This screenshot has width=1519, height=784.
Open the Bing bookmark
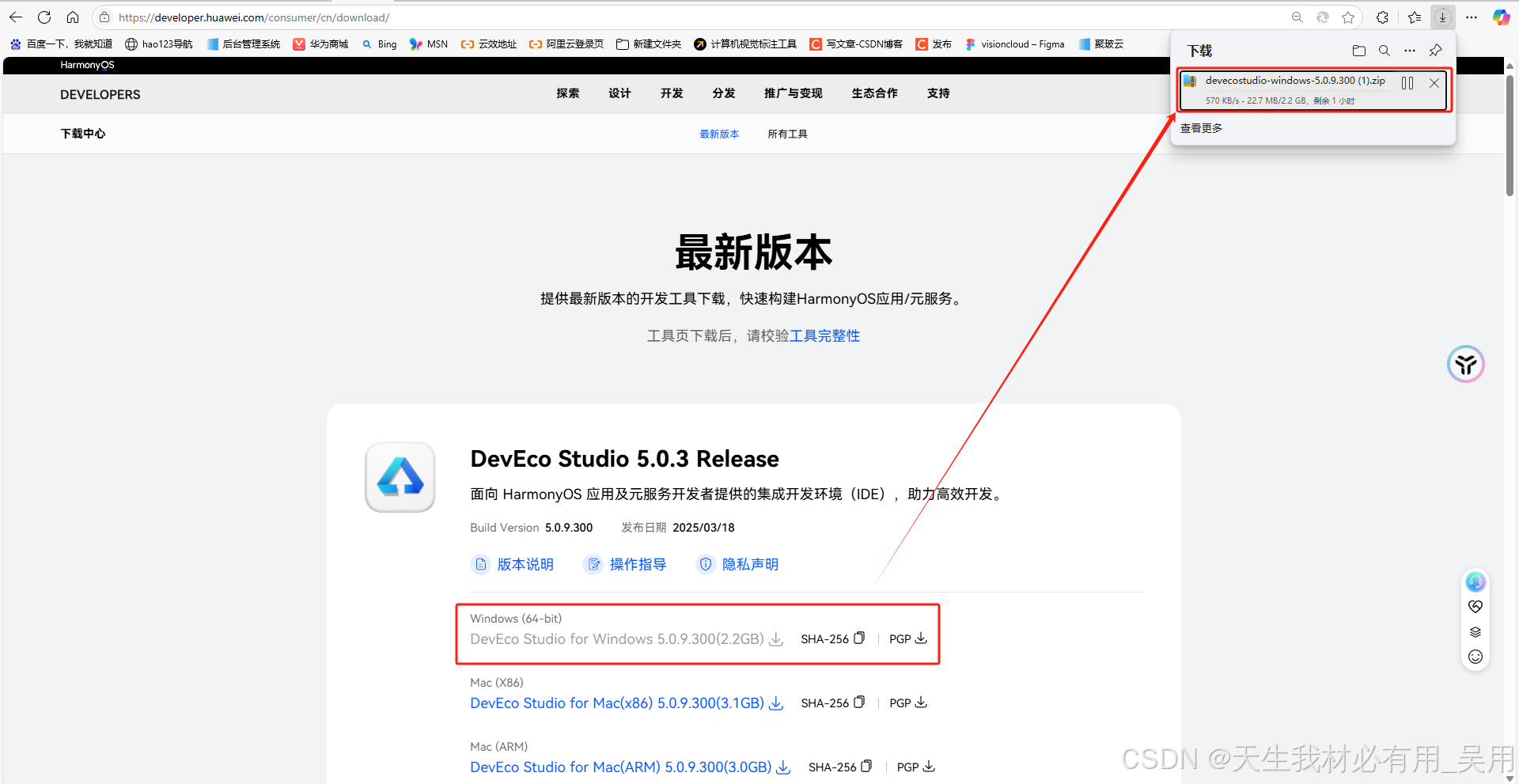click(379, 44)
